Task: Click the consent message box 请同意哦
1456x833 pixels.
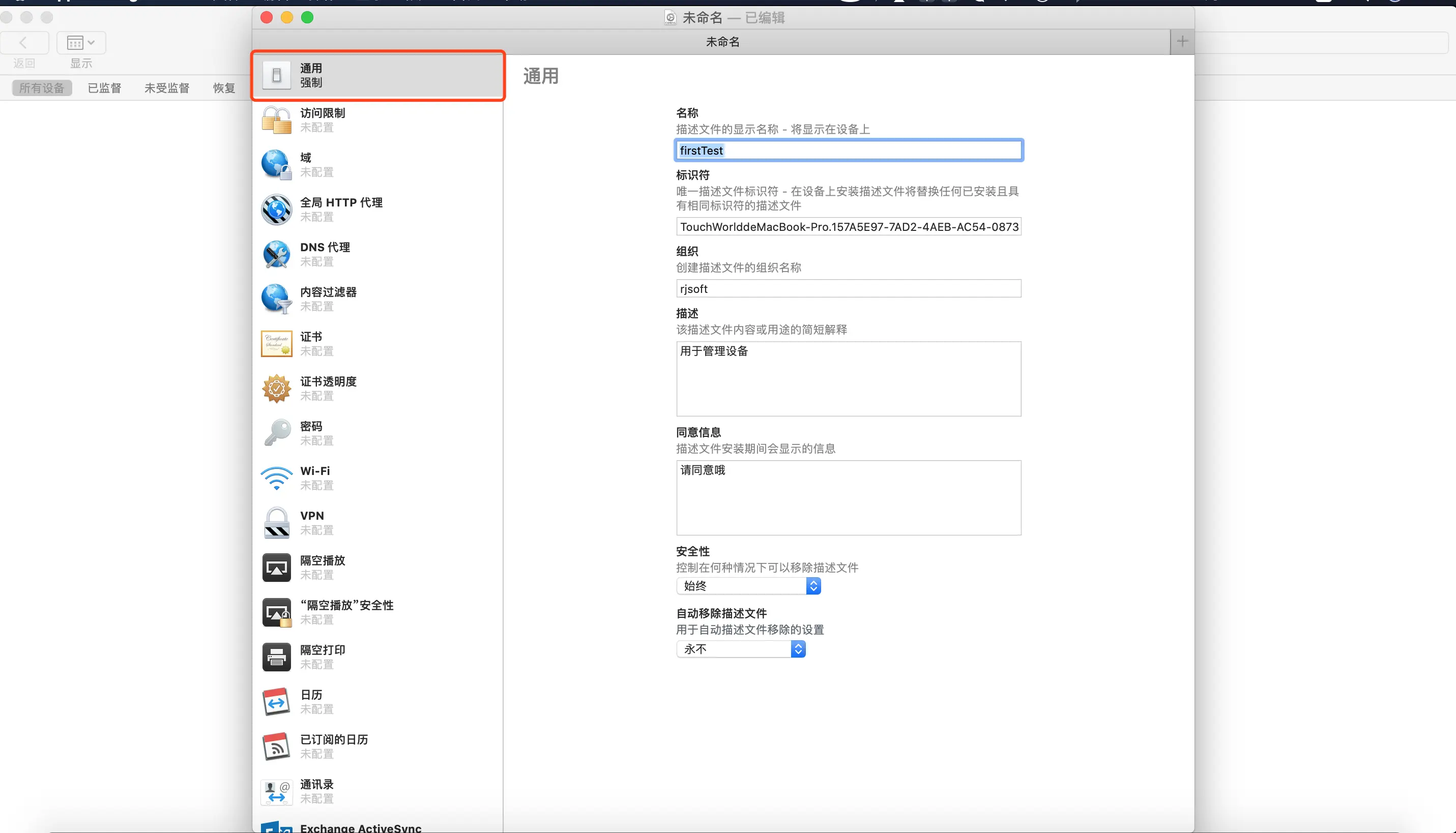Action: pos(848,497)
